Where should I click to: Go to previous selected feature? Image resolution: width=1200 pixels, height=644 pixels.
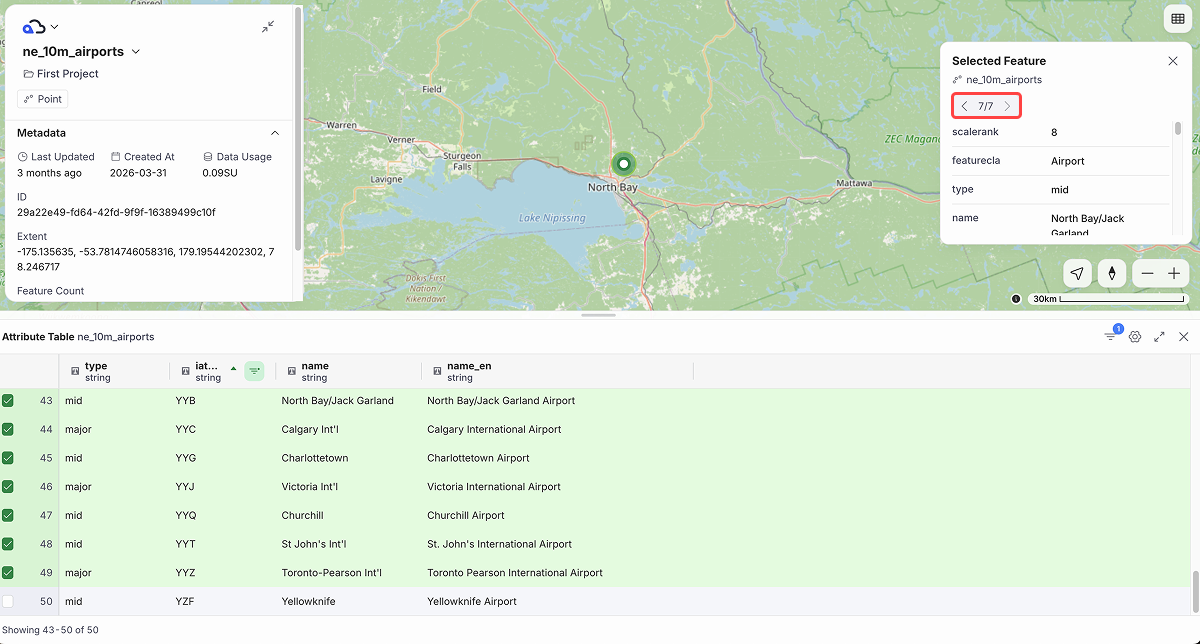pyautogui.click(x=964, y=106)
